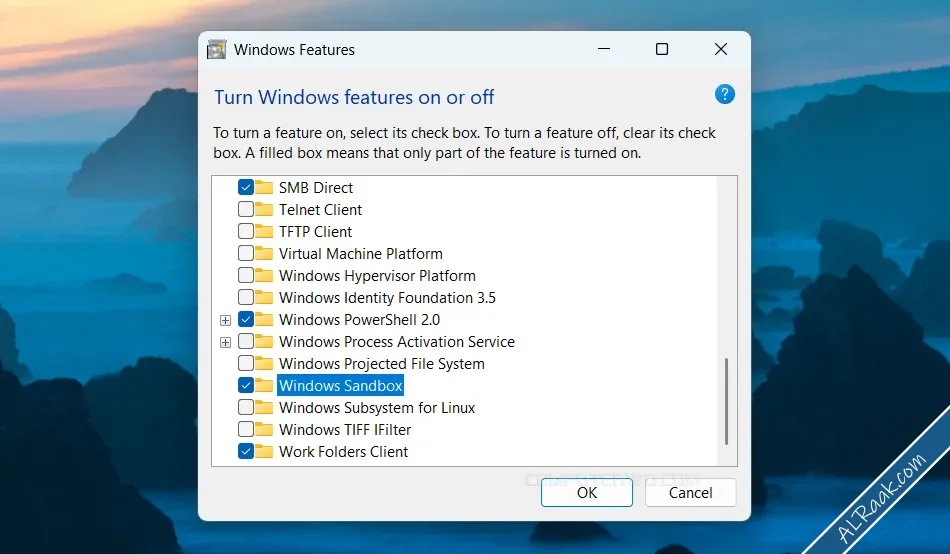This screenshot has height=554, width=950.
Task: Uncheck the Windows Sandbox checkbox
Action: pos(245,385)
